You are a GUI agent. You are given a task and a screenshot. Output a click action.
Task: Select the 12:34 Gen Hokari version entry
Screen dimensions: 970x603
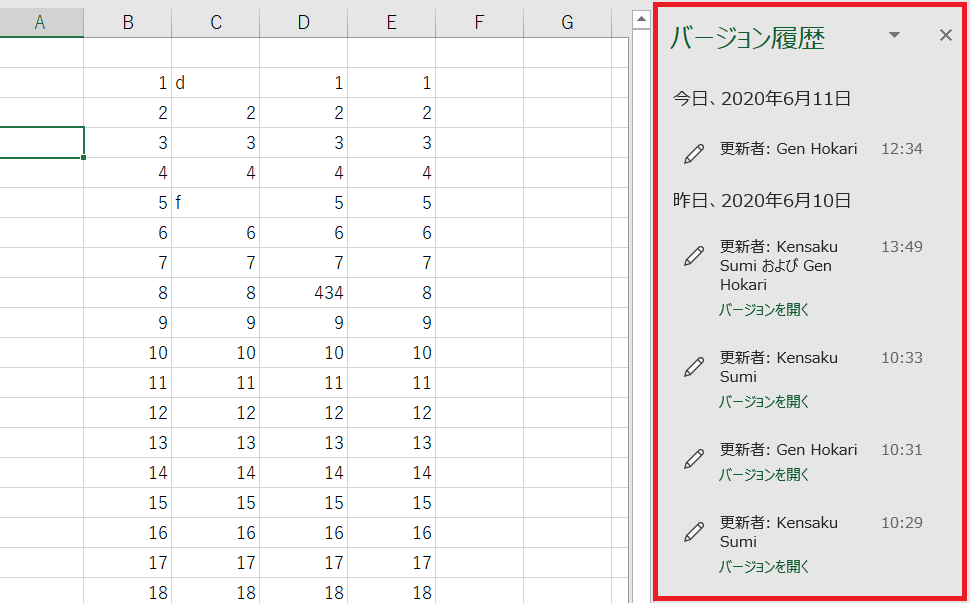803,149
